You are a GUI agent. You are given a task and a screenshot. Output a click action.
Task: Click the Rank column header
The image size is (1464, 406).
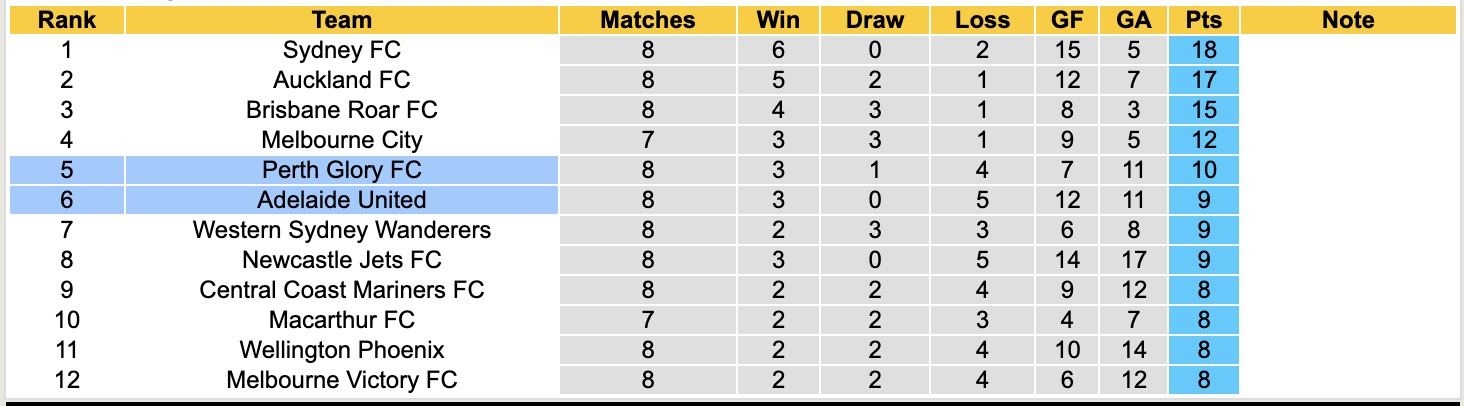point(67,20)
